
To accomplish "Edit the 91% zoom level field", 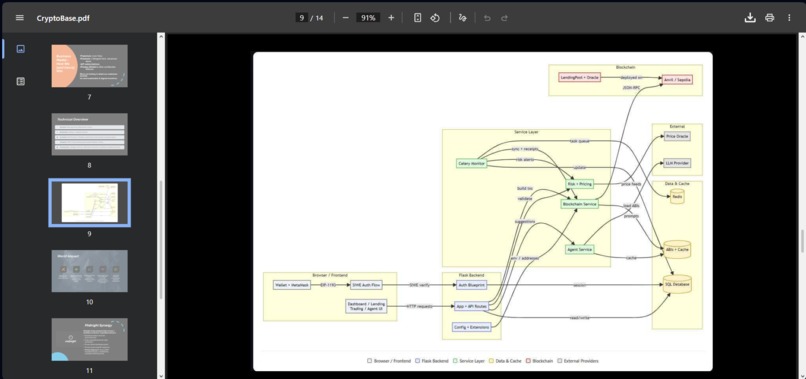I will pyautogui.click(x=368, y=17).
